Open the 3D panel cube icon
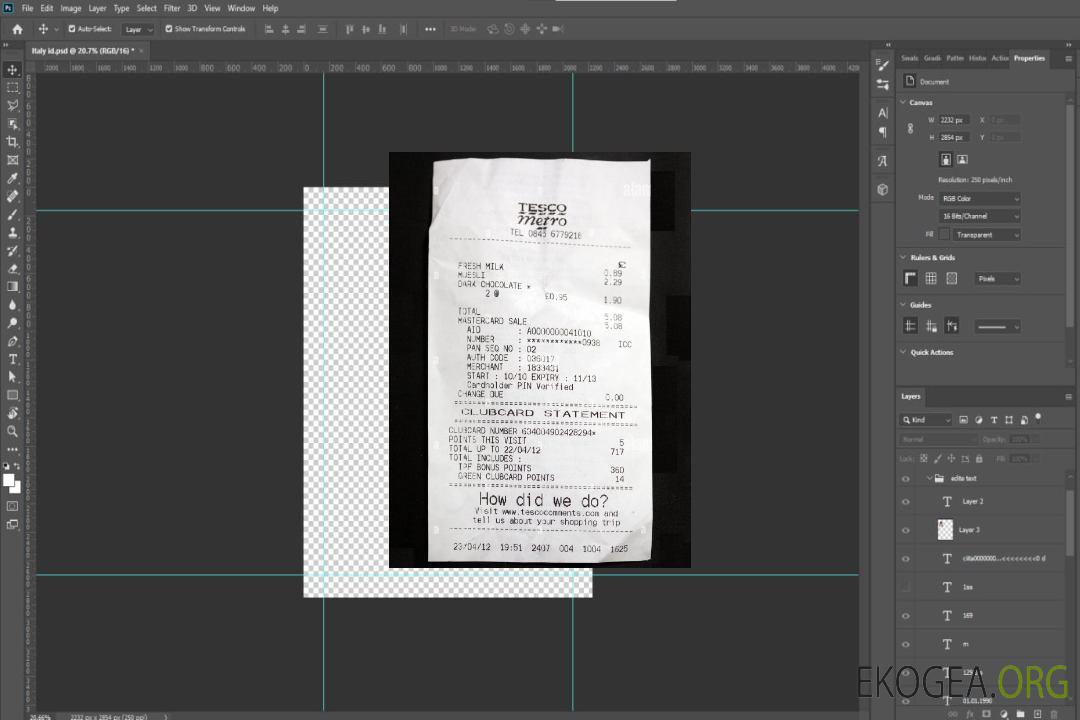The width and height of the screenshot is (1080, 720). [882, 189]
